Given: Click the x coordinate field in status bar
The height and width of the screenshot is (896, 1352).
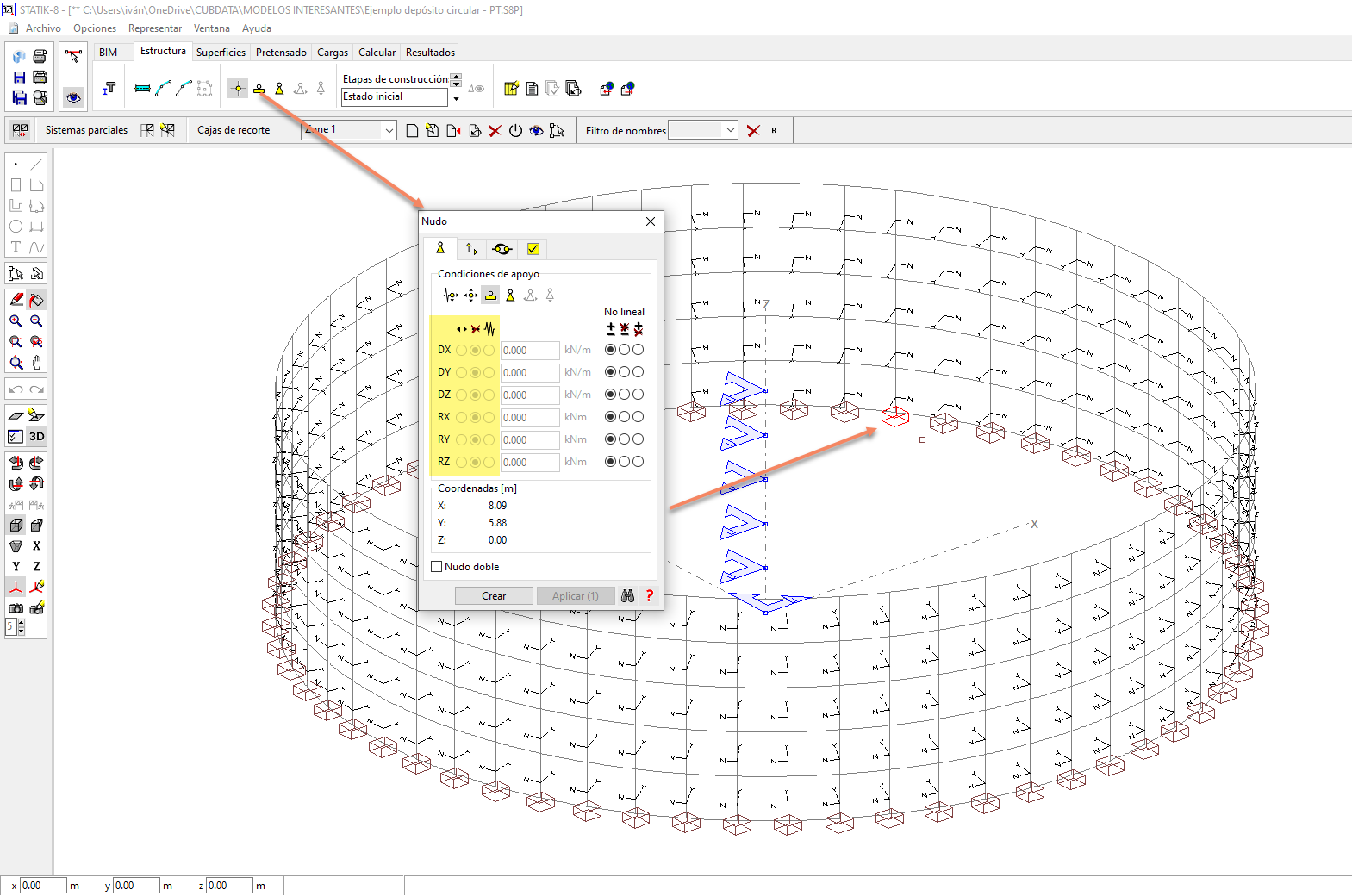Looking at the screenshot, I should coord(43,886).
